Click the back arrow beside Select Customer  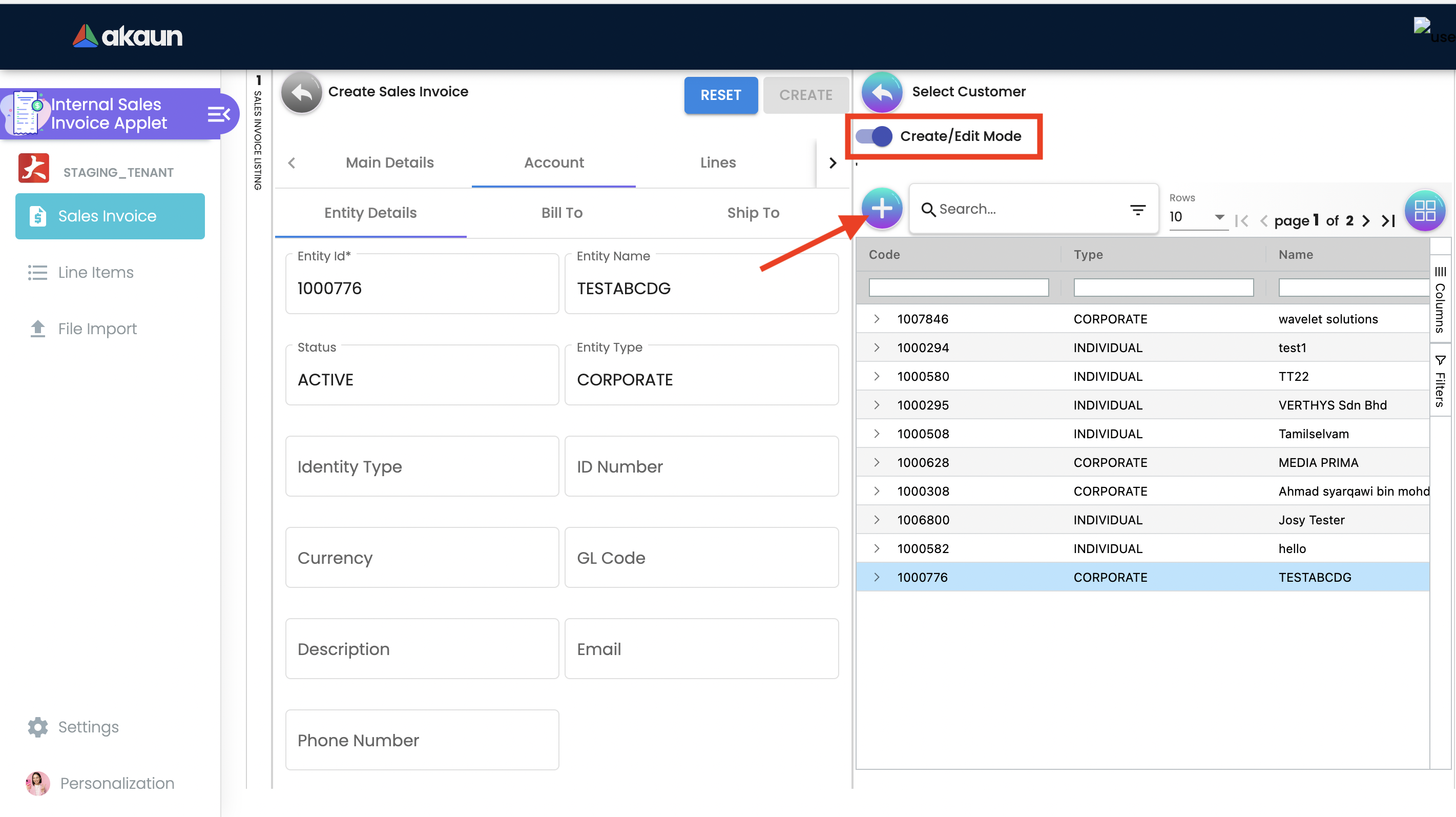coord(881,92)
